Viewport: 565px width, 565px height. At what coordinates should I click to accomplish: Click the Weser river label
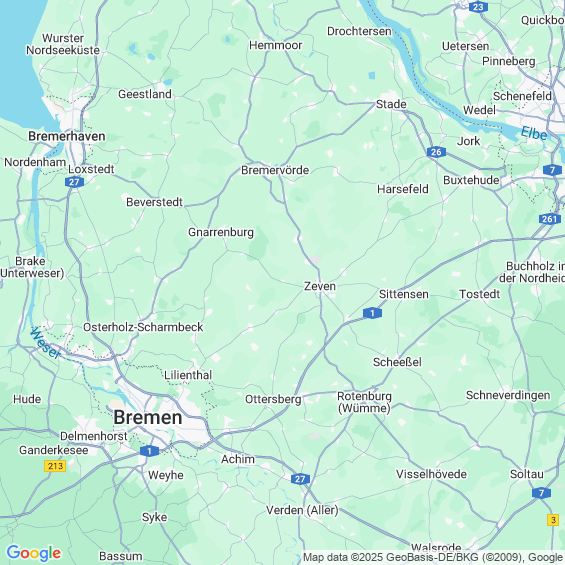point(46,343)
